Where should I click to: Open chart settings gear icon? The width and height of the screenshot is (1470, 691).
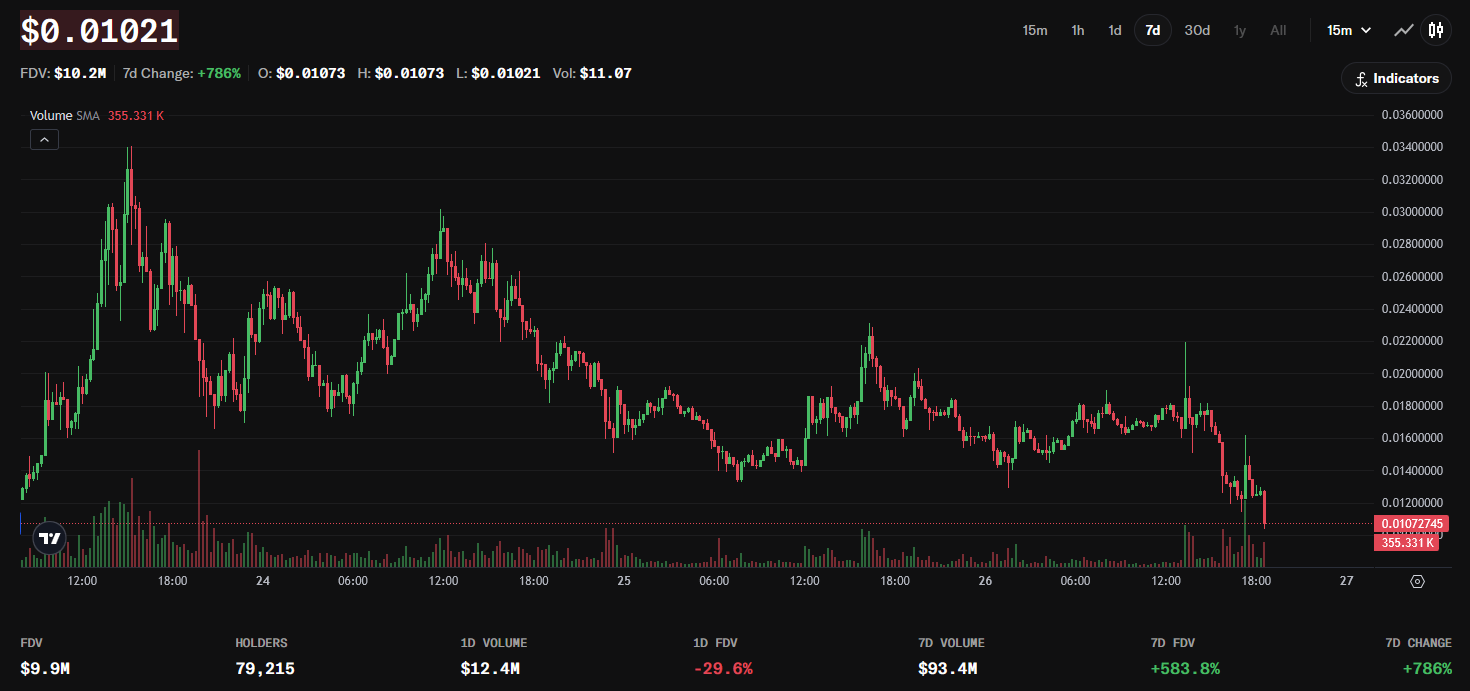point(1417,581)
